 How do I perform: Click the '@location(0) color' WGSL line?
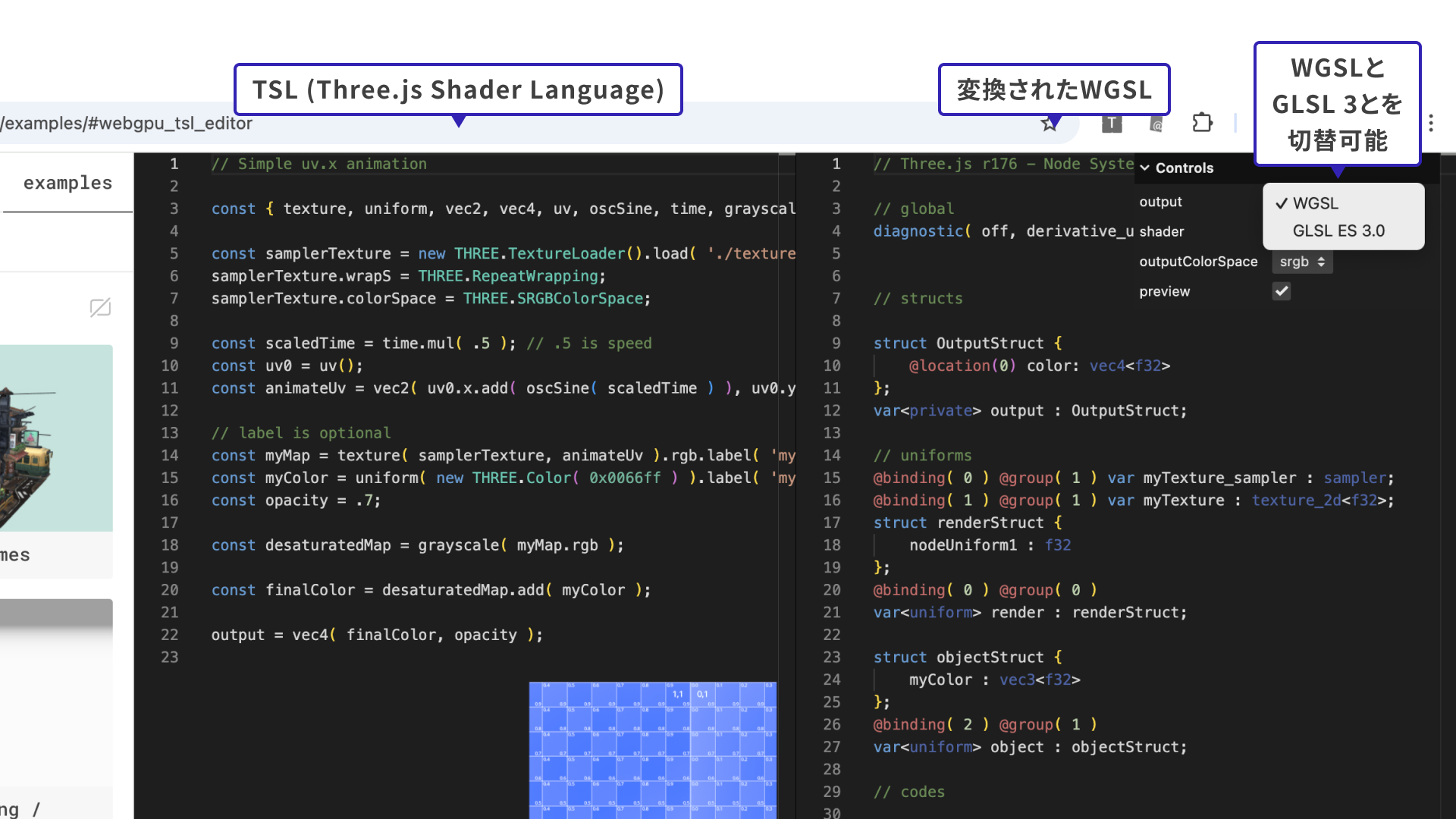coord(1039,366)
